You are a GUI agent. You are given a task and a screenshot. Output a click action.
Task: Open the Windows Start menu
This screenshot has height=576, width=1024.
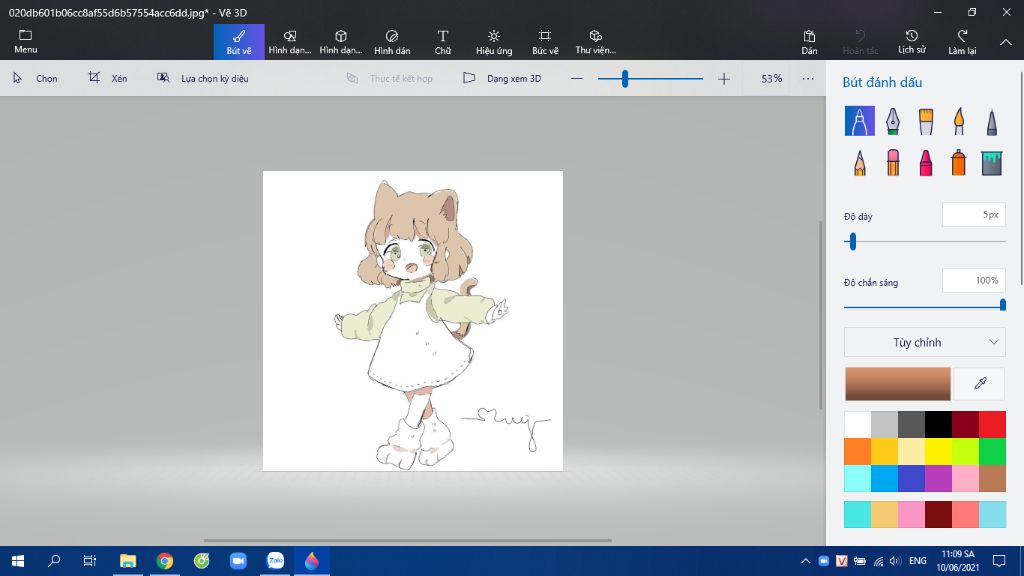point(18,561)
